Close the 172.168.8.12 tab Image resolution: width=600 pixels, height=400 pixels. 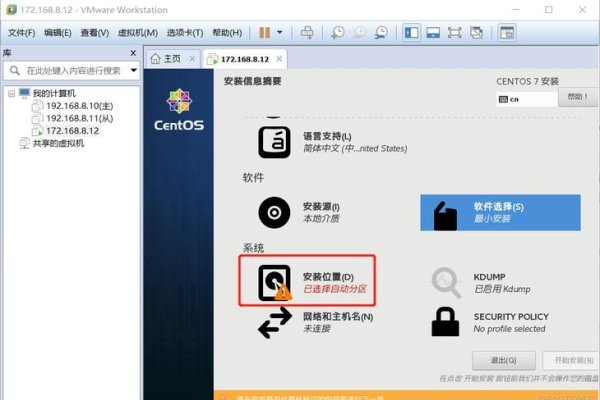279,59
